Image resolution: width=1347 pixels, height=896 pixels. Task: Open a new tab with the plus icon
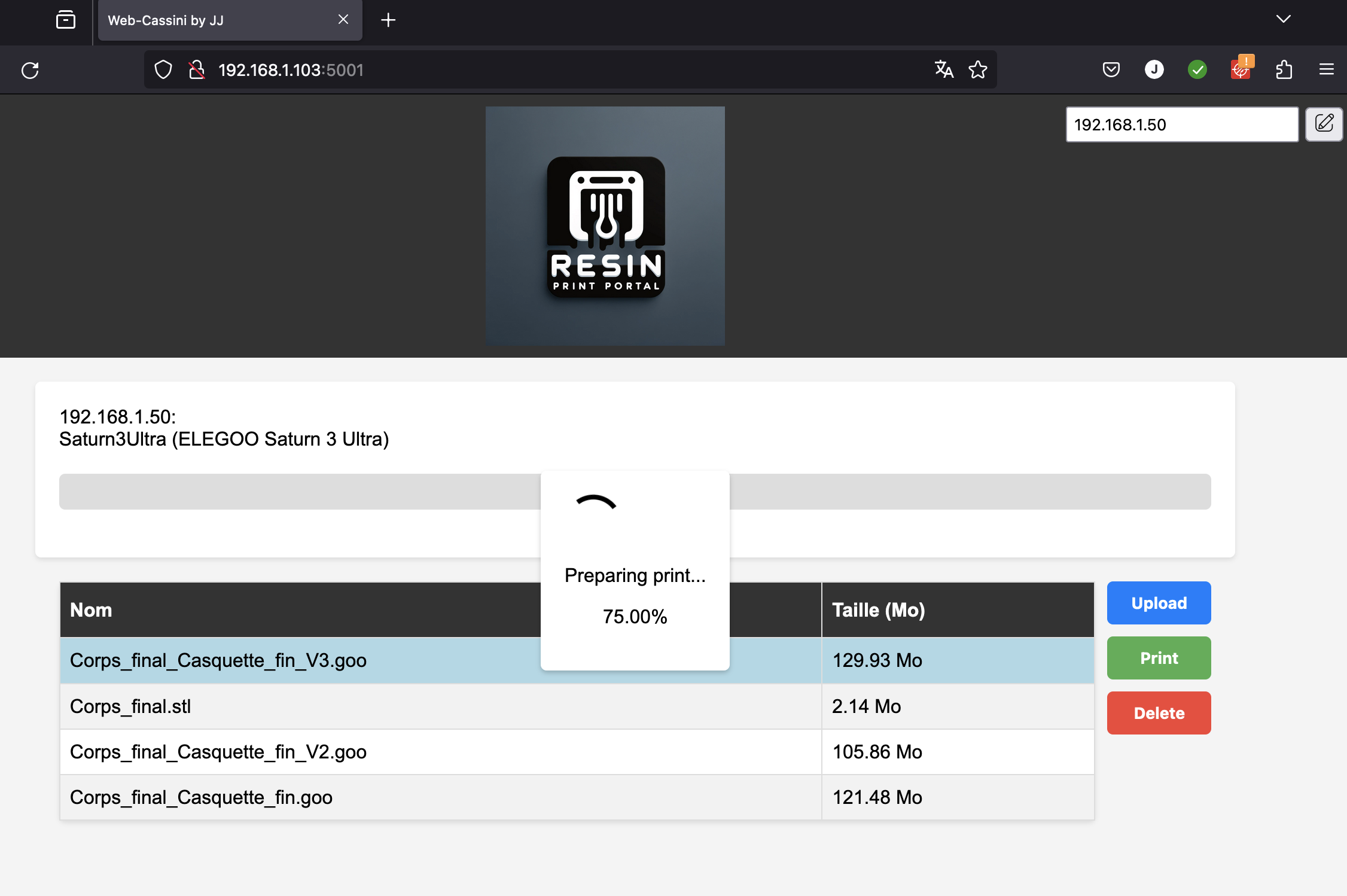tap(388, 20)
